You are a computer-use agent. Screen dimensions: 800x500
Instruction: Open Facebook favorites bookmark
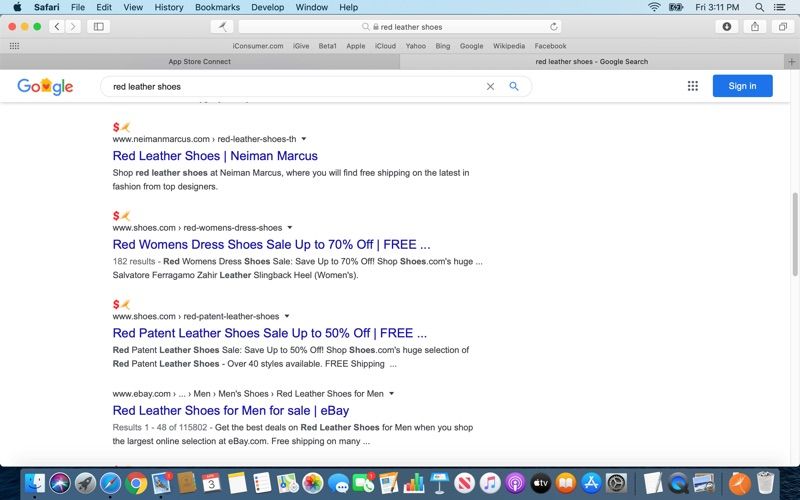(551, 46)
